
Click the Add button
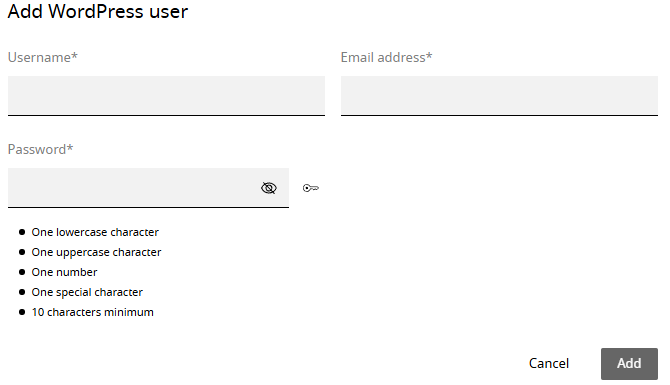pyautogui.click(x=629, y=364)
